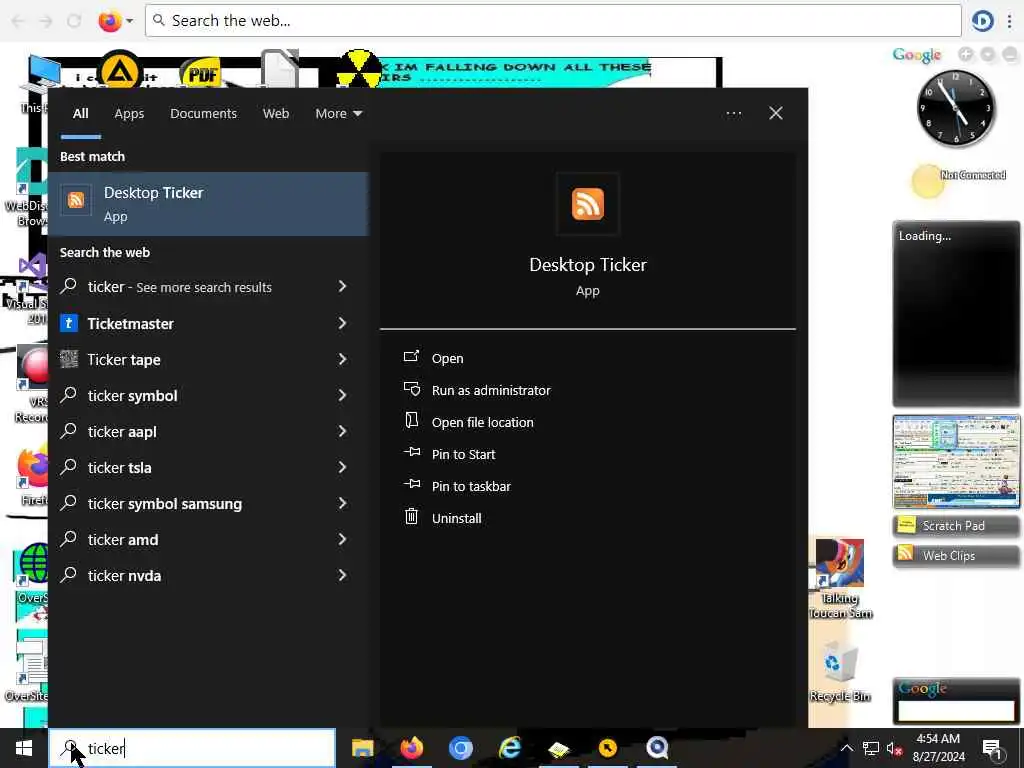1024x768 pixels.
Task: Click the Open file location icon
Action: (x=411, y=421)
